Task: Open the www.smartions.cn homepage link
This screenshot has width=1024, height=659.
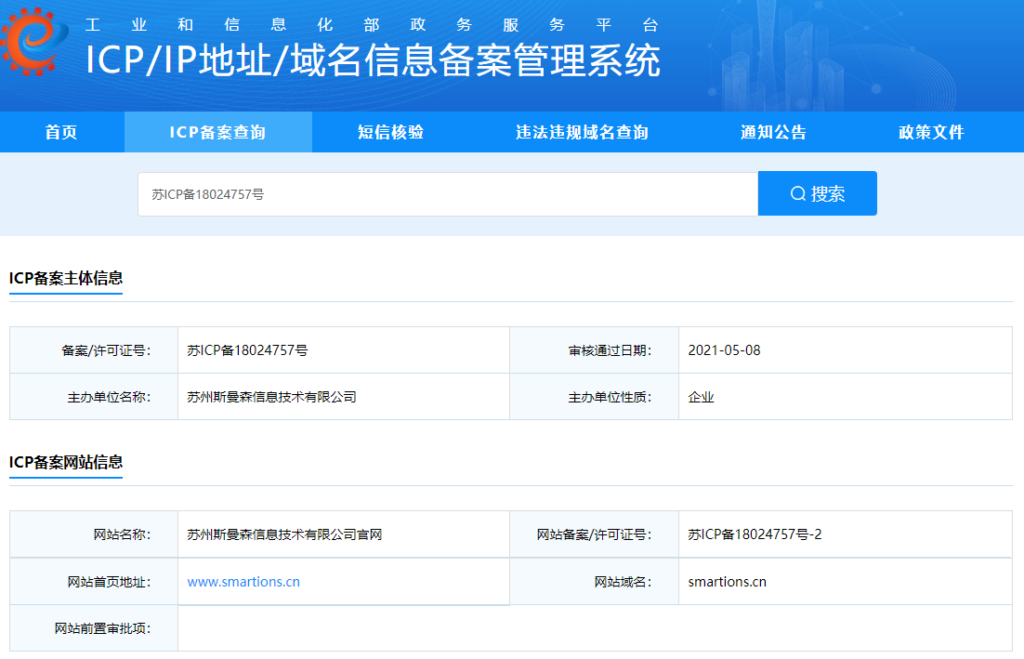Action: pyautogui.click(x=244, y=582)
